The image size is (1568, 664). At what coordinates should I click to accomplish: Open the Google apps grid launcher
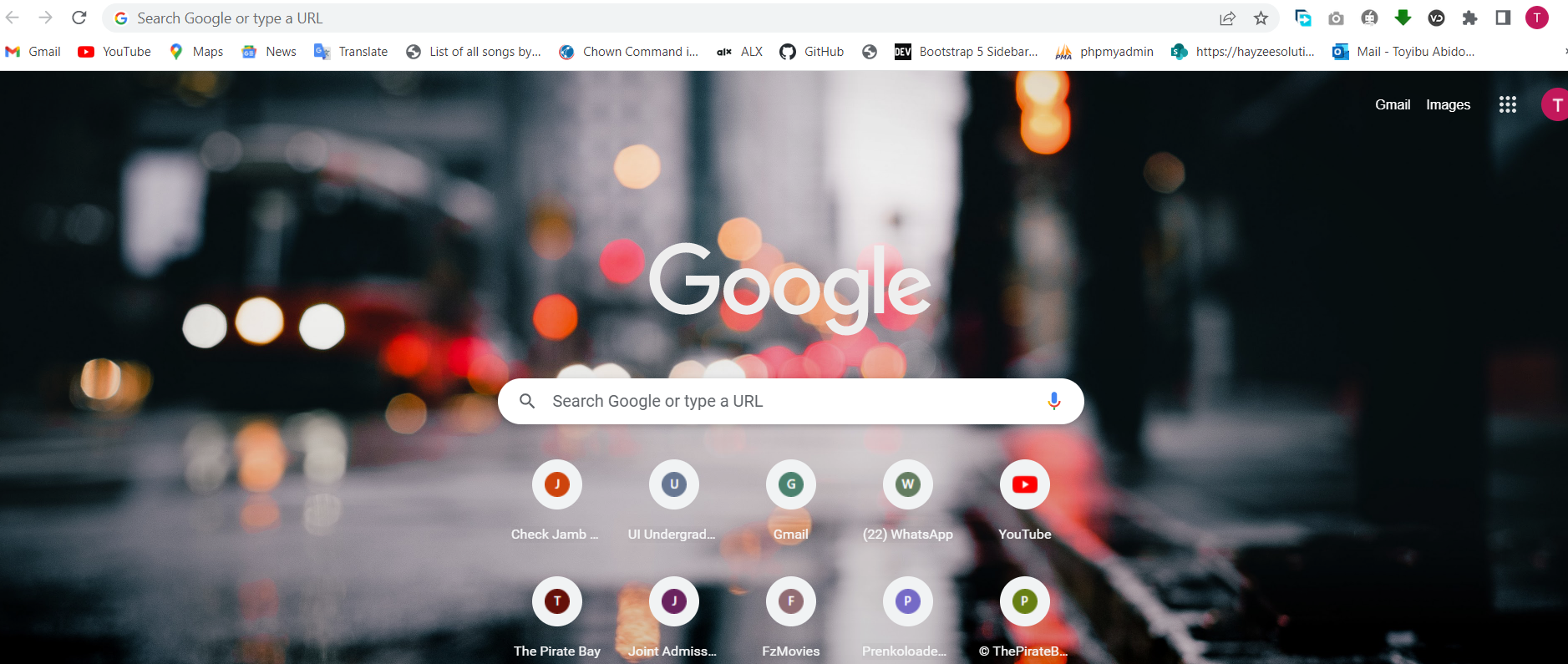click(1507, 104)
